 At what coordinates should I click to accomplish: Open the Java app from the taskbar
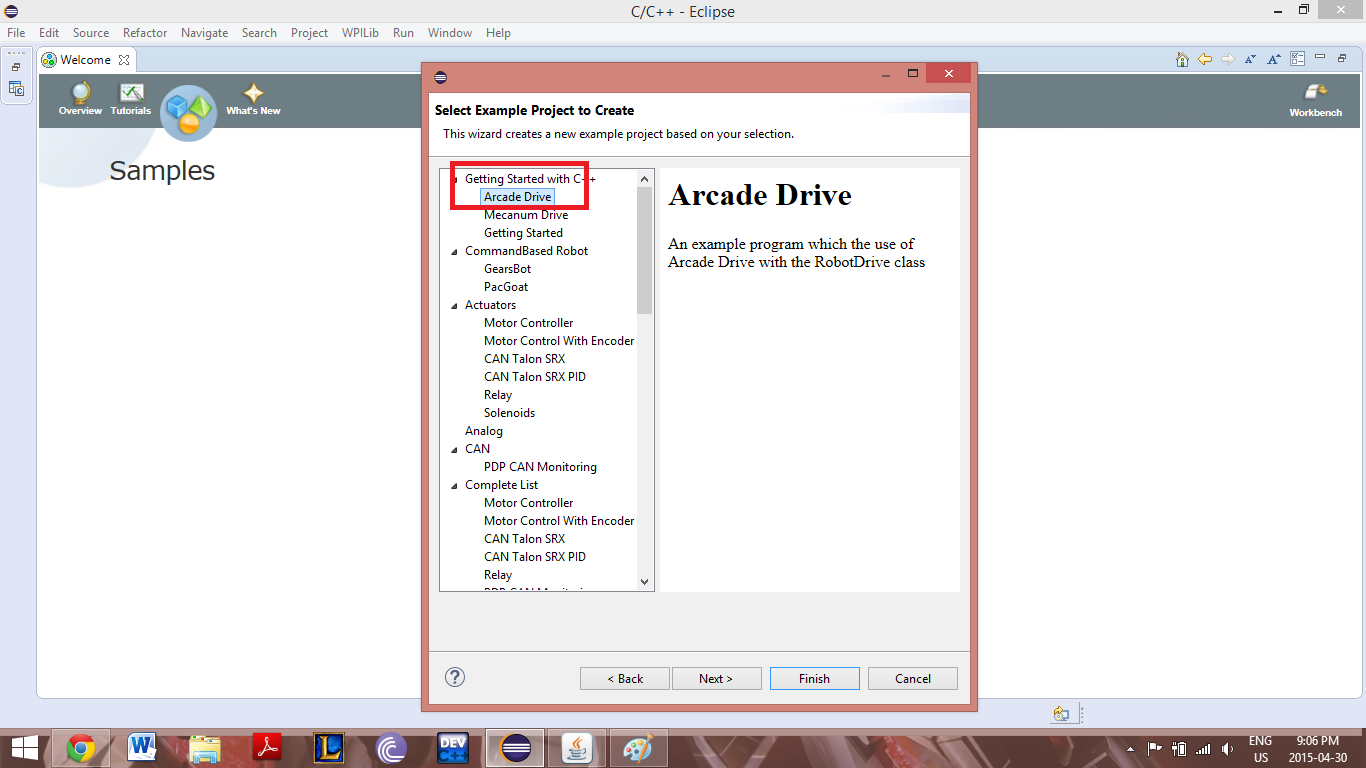pos(576,748)
